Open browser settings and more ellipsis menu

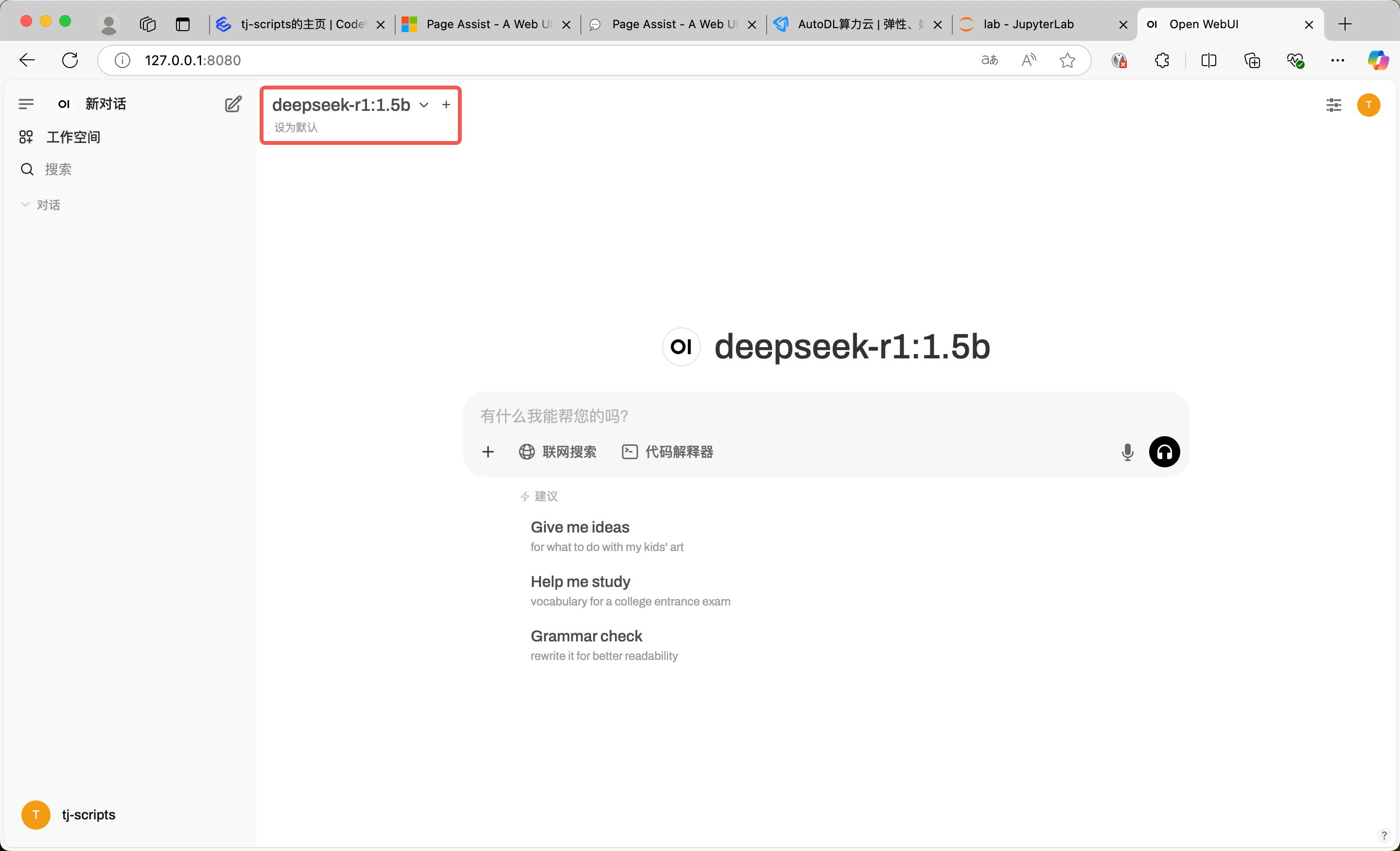pyautogui.click(x=1337, y=60)
